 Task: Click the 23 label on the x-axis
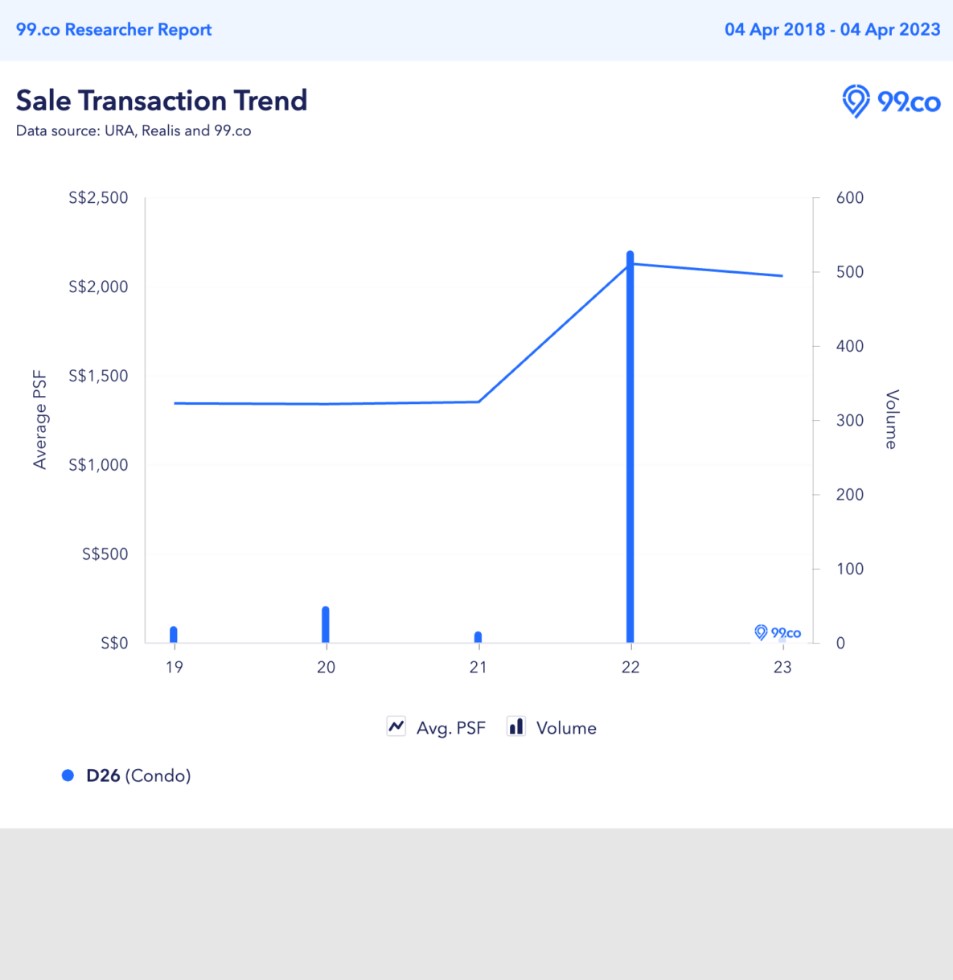[782, 668]
